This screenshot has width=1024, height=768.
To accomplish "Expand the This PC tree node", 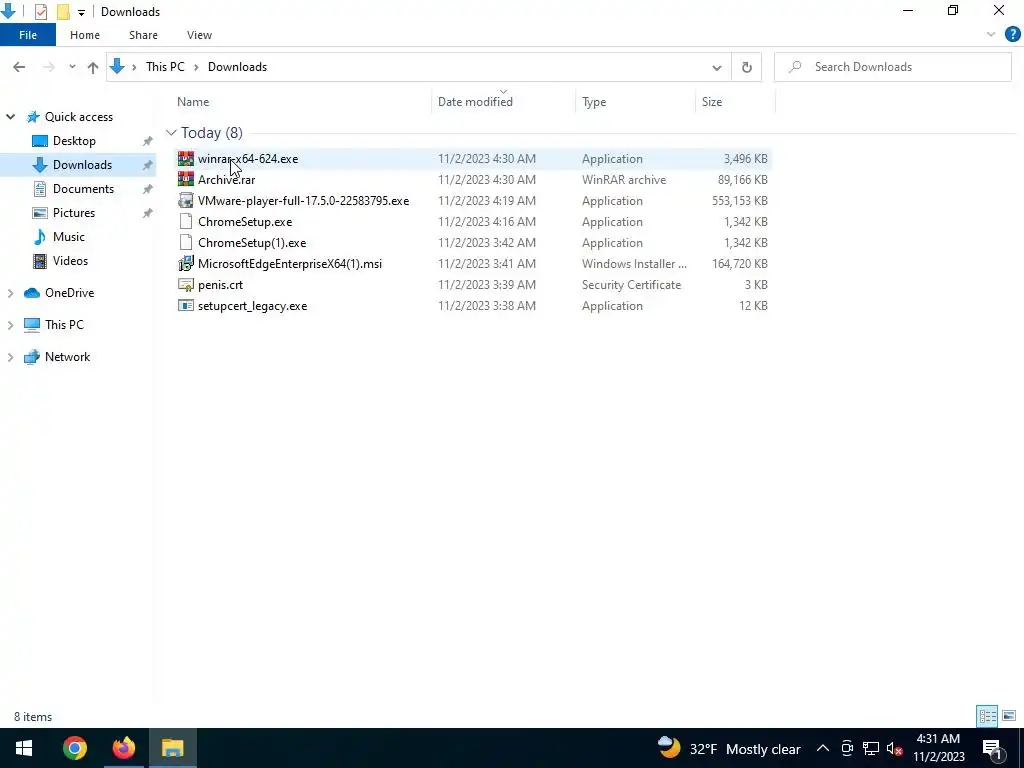I will pos(10,325).
